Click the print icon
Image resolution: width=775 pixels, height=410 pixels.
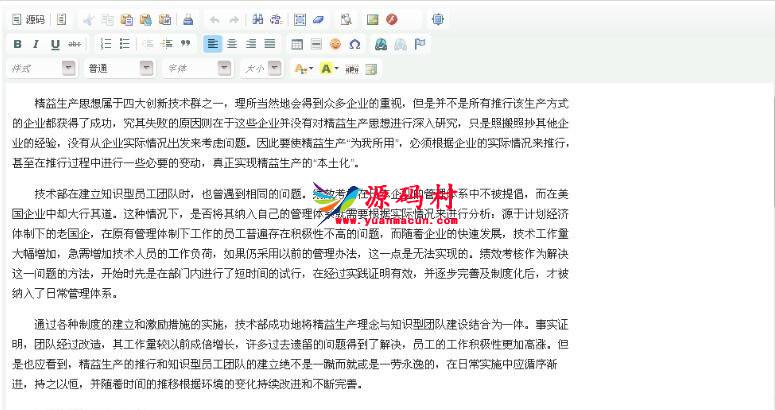pos(188,19)
